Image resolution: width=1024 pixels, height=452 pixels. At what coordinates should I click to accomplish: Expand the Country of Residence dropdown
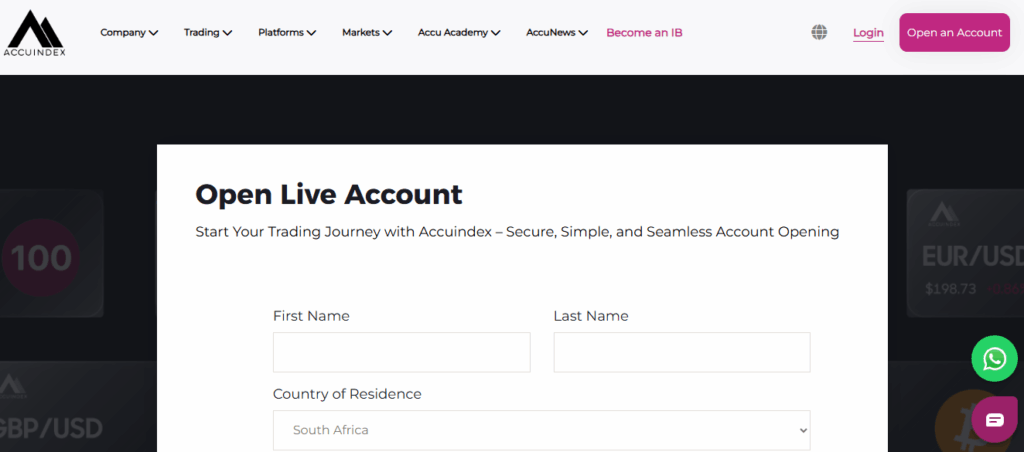541,430
